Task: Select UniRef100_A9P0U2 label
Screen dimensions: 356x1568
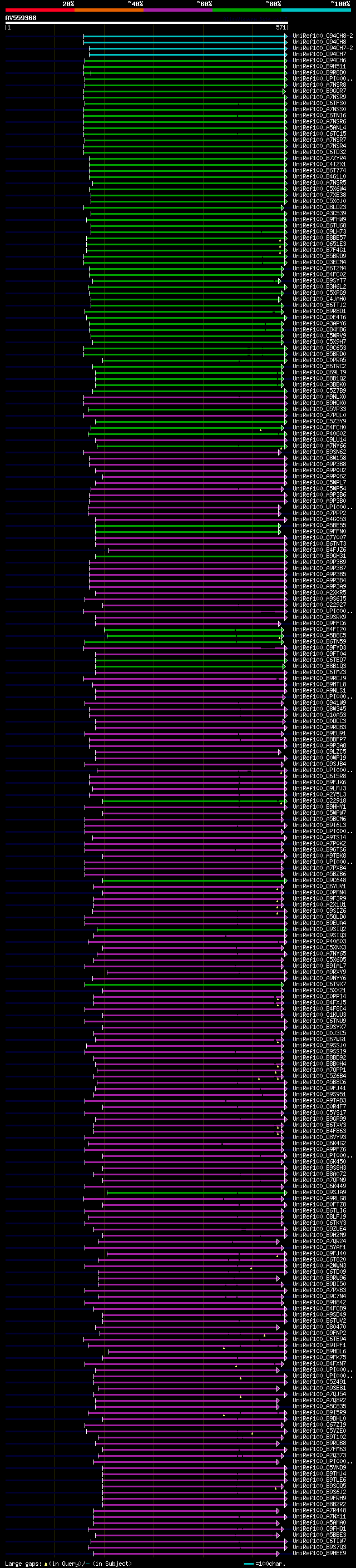Action: coord(319,470)
